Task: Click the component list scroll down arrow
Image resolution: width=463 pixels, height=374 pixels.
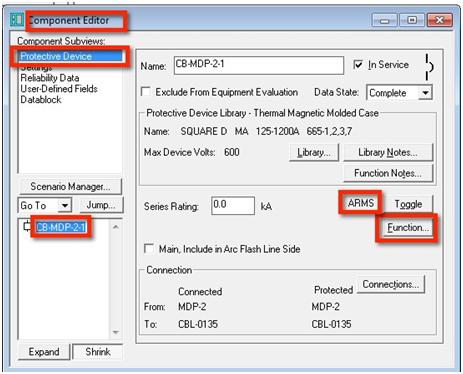Action: (x=116, y=332)
